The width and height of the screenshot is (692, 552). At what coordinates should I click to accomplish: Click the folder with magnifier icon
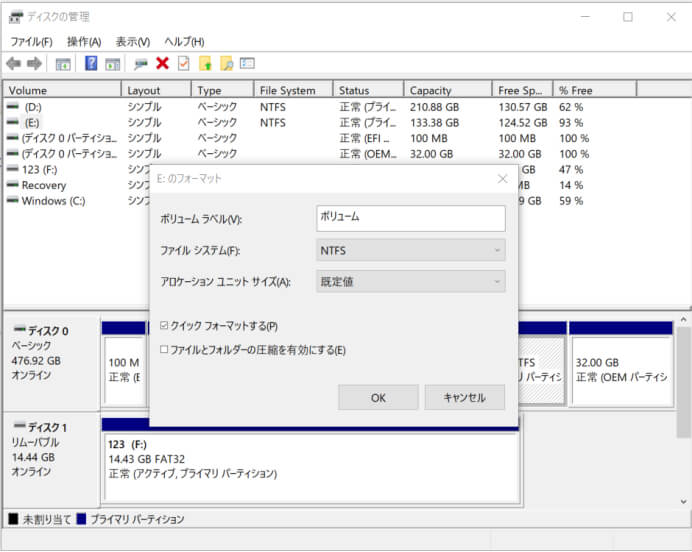point(226,64)
